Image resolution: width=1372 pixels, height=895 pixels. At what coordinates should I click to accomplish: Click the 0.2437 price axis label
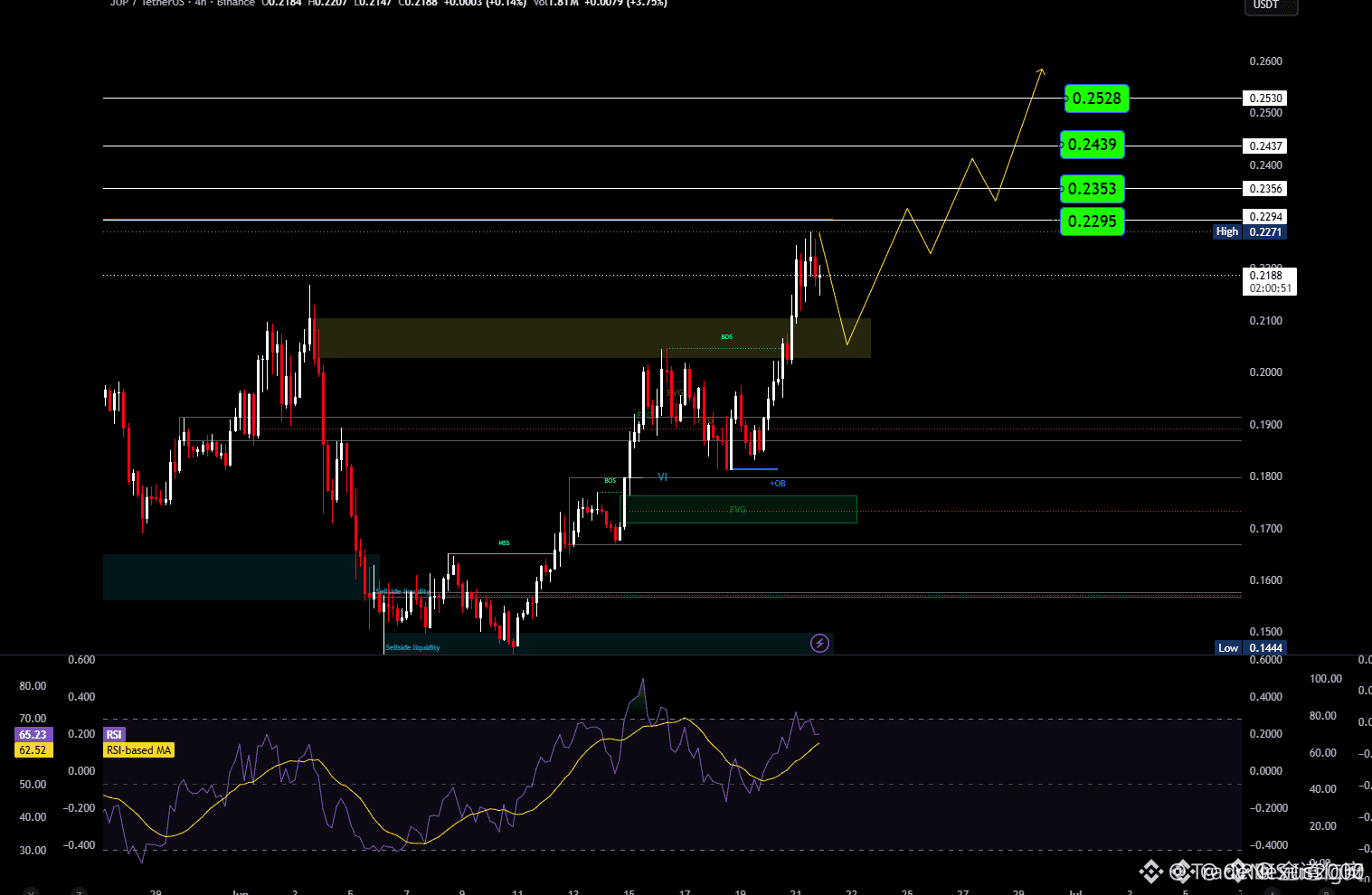point(1265,146)
